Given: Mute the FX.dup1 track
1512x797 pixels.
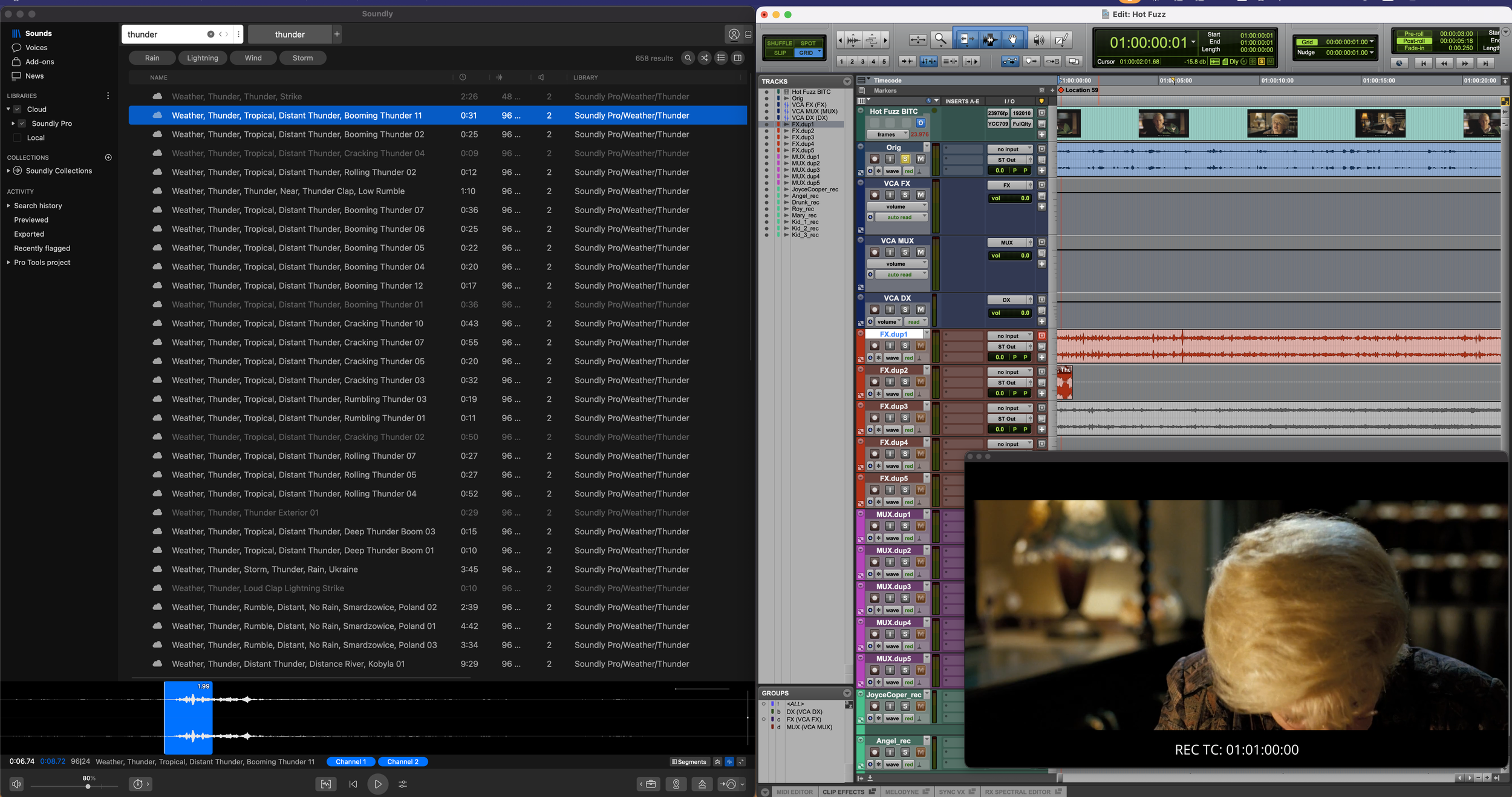Looking at the screenshot, I should coord(921,346).
